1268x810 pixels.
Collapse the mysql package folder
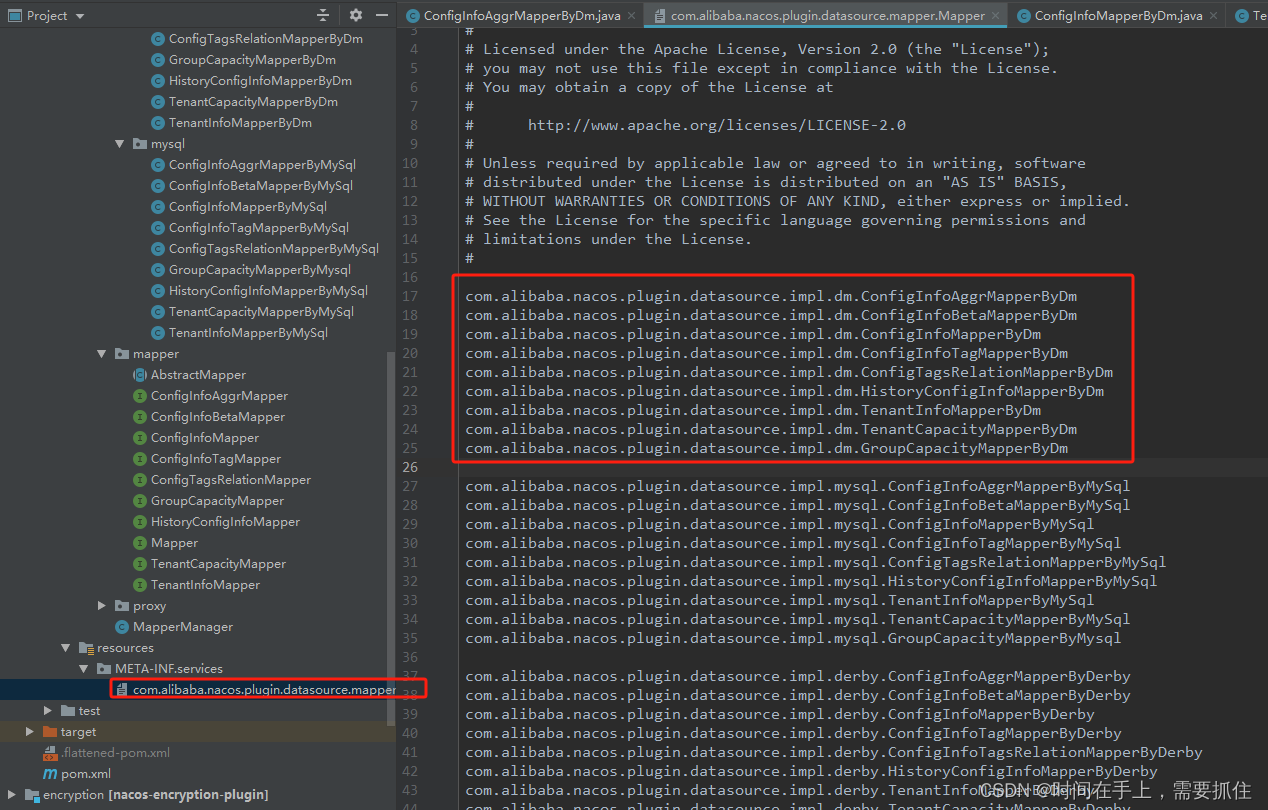coord(120,144)
